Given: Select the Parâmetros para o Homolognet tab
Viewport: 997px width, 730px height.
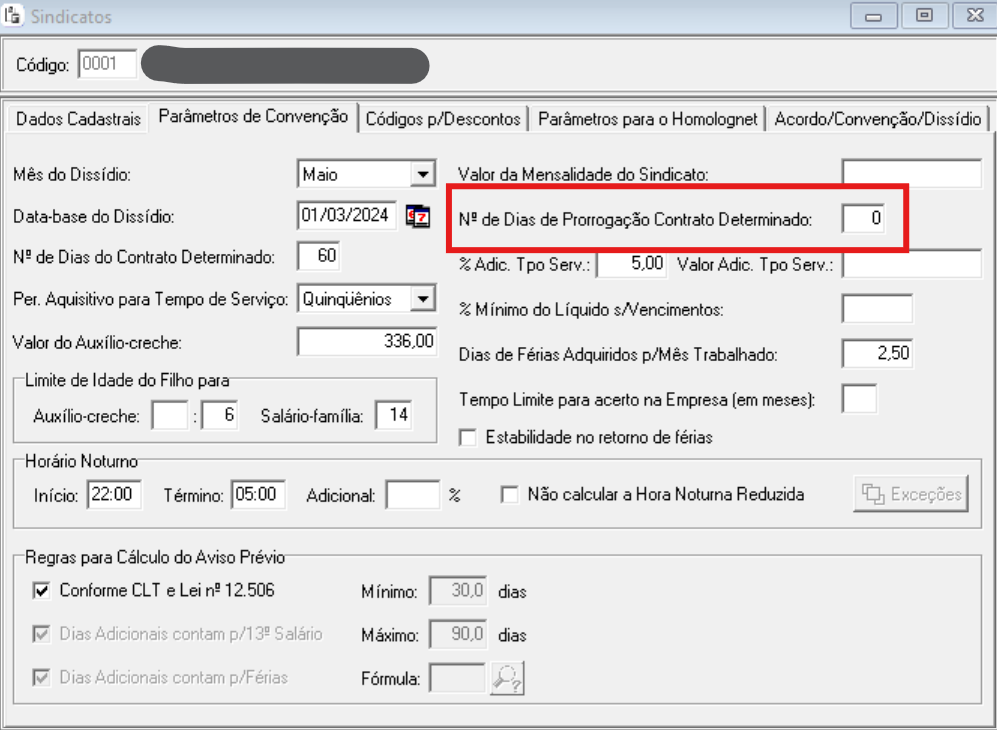Looking at the screenshot, I should click(647, 119).
